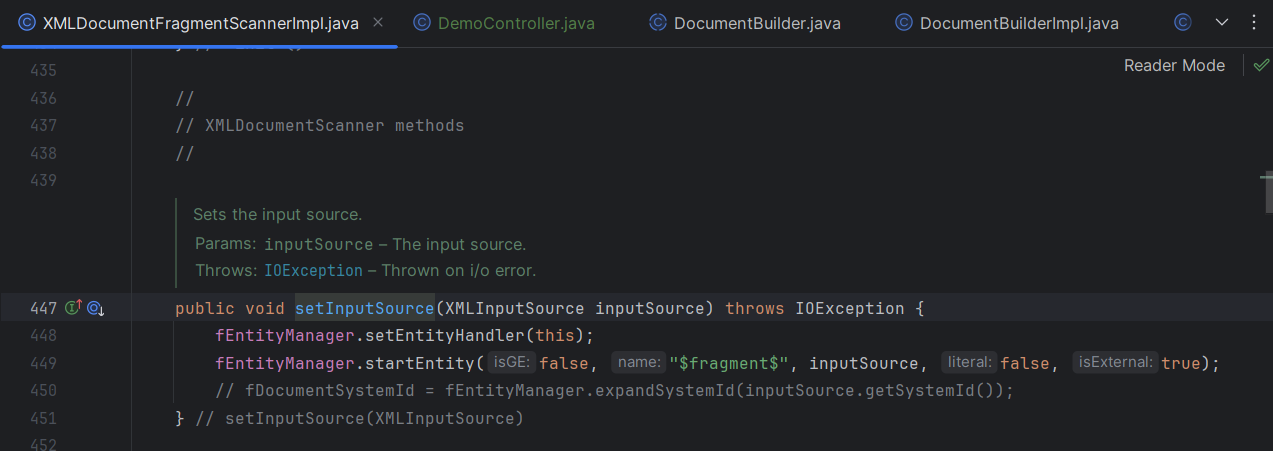This screenshot has height=451, width=1273.
Task: Switch to the DocumentBuilder.java tab
Action: [x=756, y=23]
